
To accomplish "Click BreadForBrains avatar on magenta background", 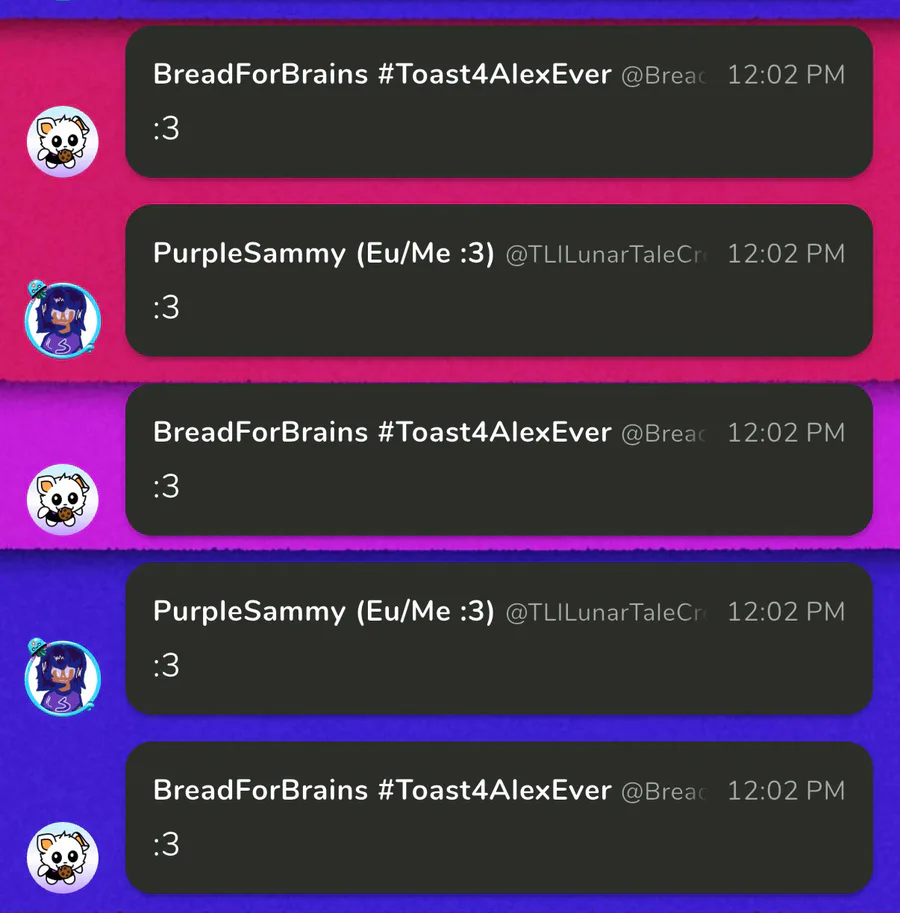I will click(x=62, y=500).
